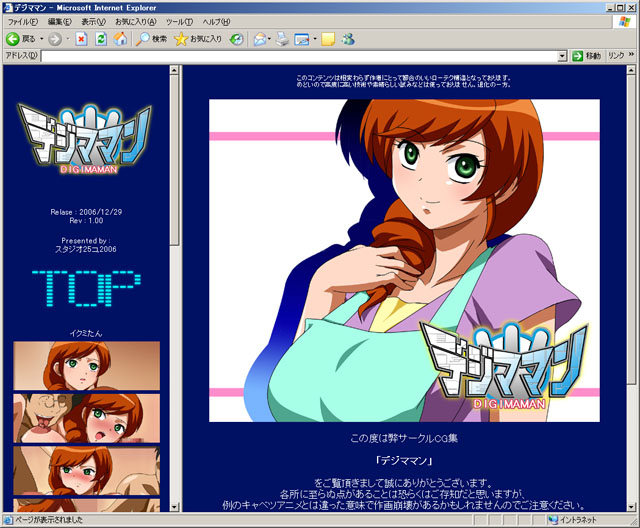
Task: Click the Stop loading icon
Action: tap(81, 39)
